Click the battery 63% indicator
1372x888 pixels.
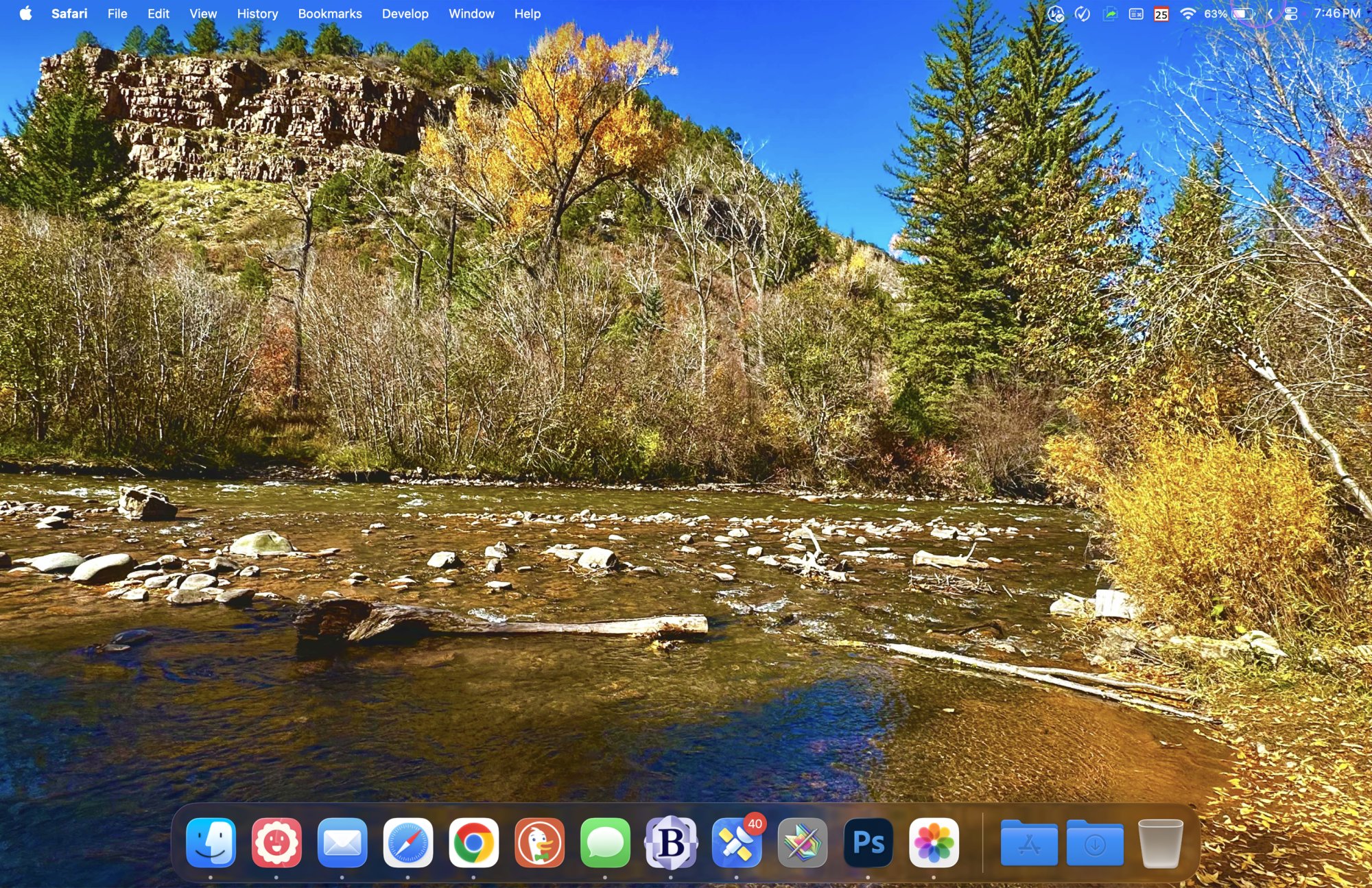click(x=1242, y=14)
